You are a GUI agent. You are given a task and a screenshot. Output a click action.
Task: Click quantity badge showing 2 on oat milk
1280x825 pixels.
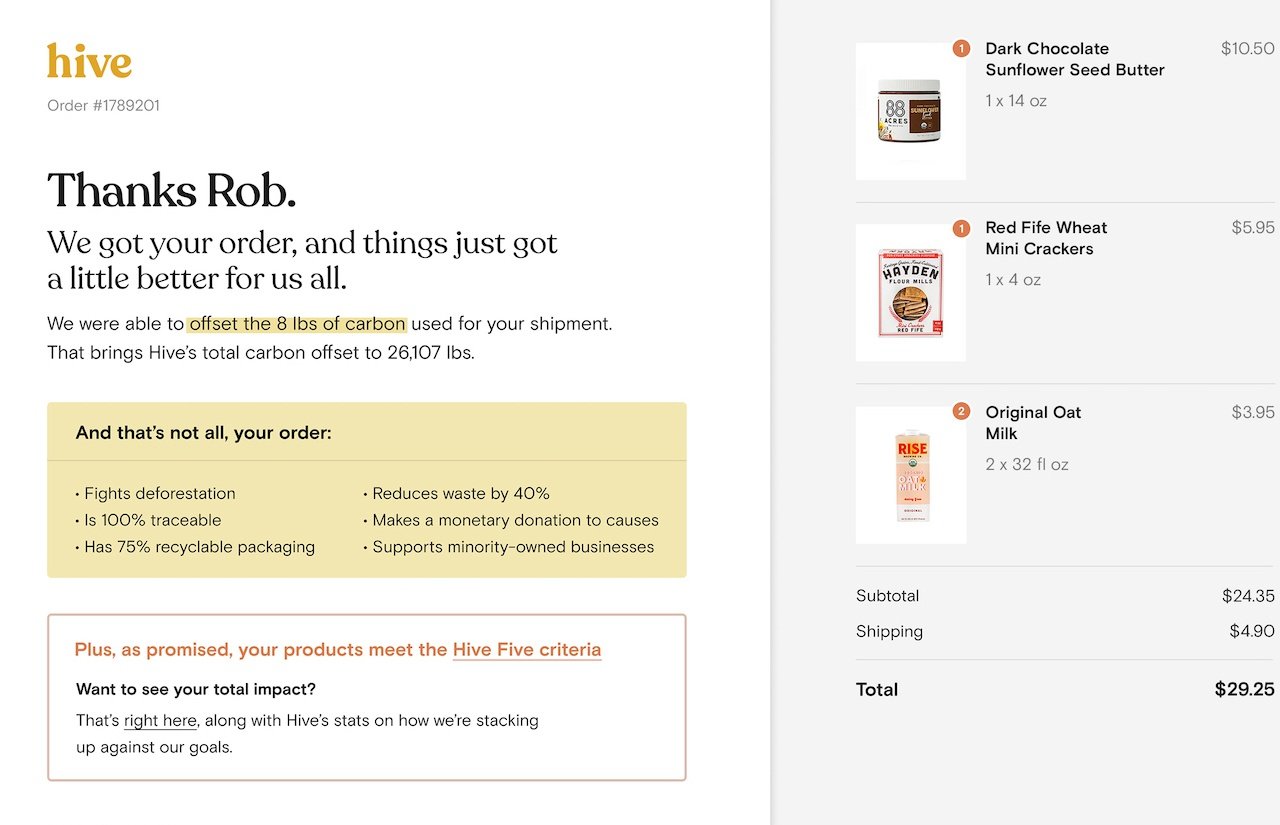(961, 411)
